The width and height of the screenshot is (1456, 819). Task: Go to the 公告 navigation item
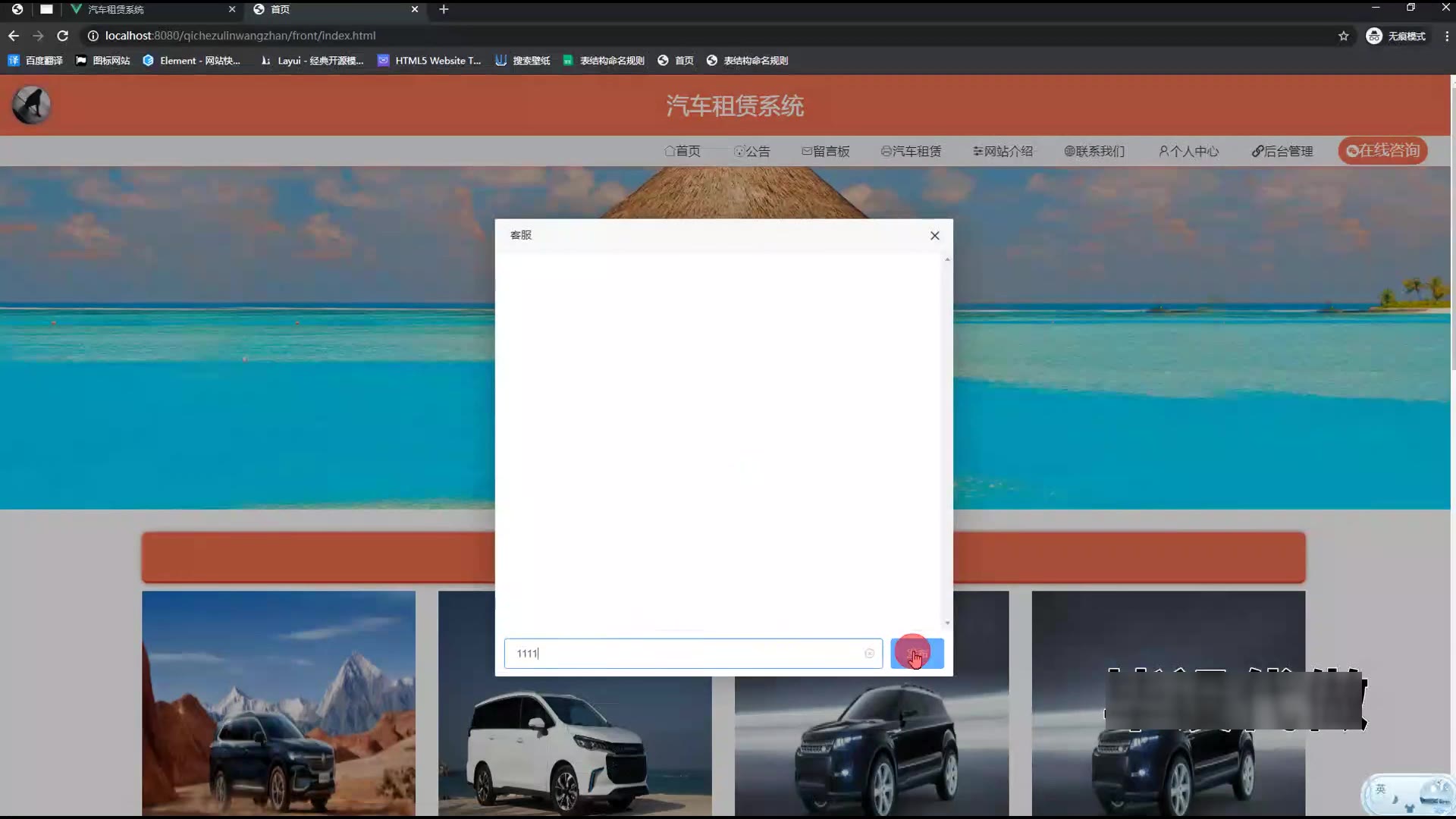(x=752, y=152)
